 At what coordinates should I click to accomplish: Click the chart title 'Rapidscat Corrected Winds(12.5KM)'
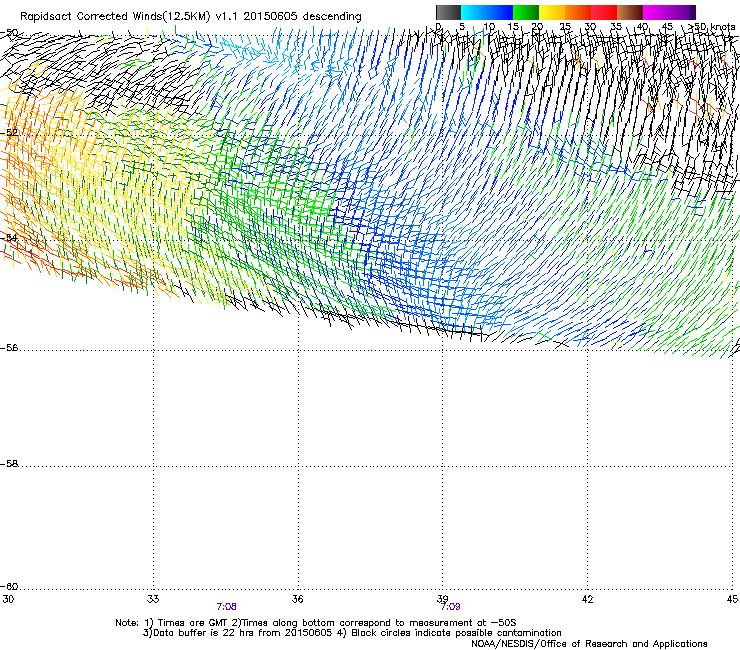coord(115,17)
